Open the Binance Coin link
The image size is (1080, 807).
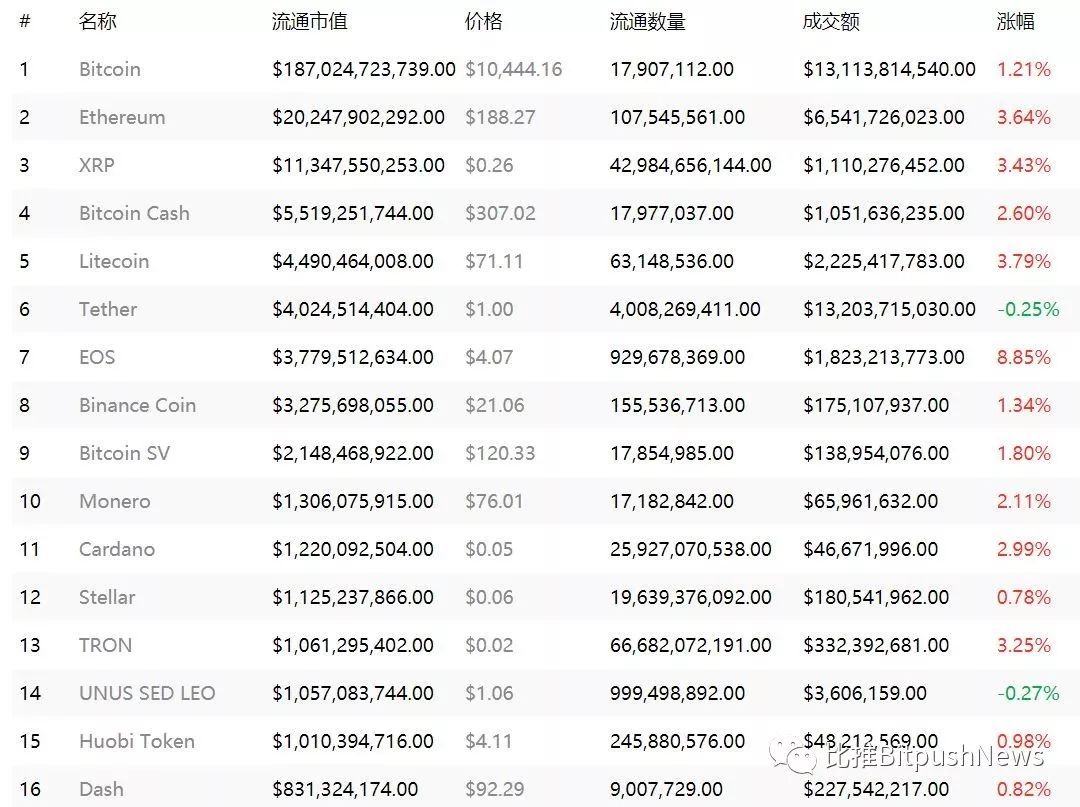click(x=138, y=405)
